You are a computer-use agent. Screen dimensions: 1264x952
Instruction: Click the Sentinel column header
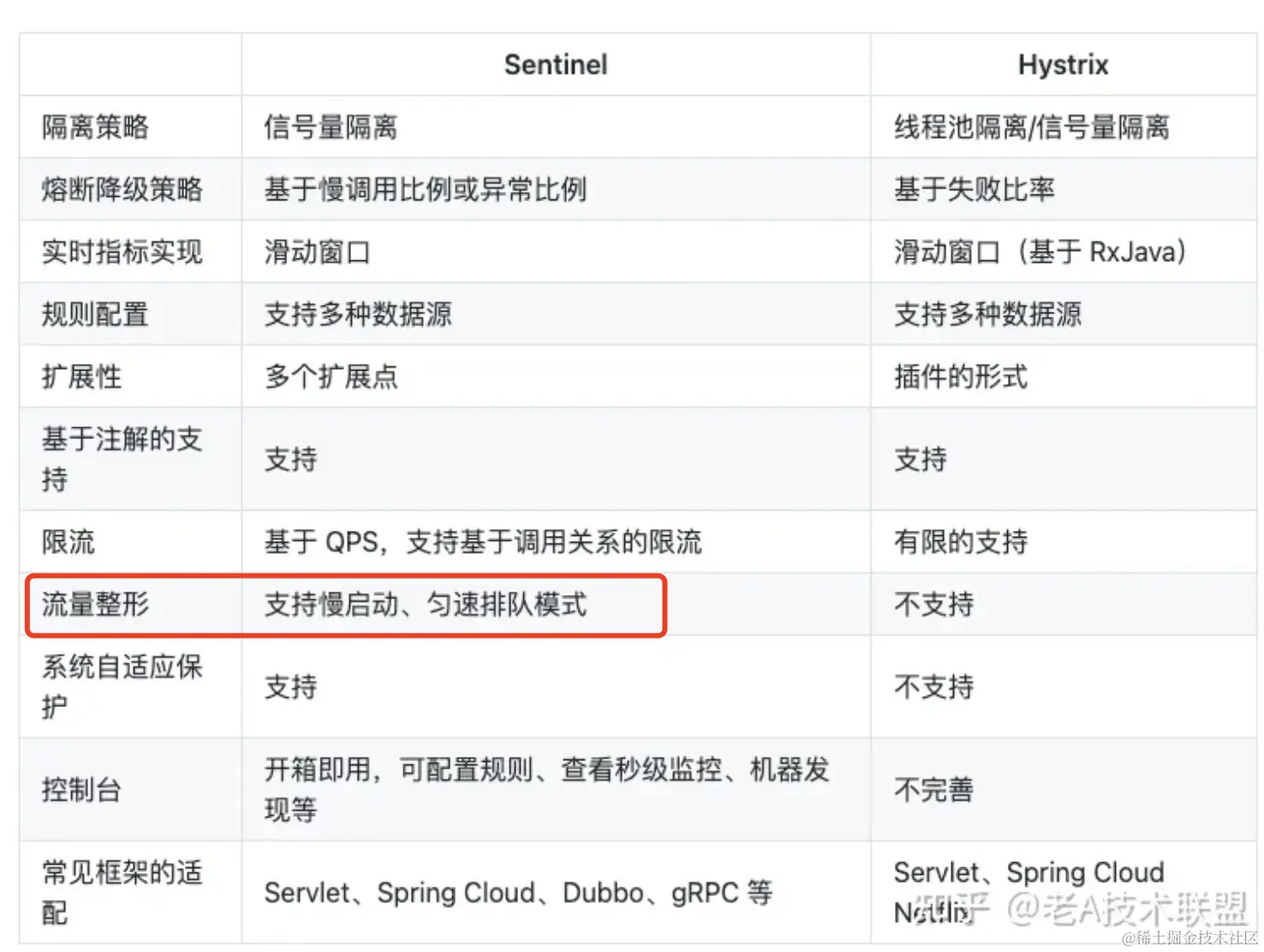coord(556,64)
